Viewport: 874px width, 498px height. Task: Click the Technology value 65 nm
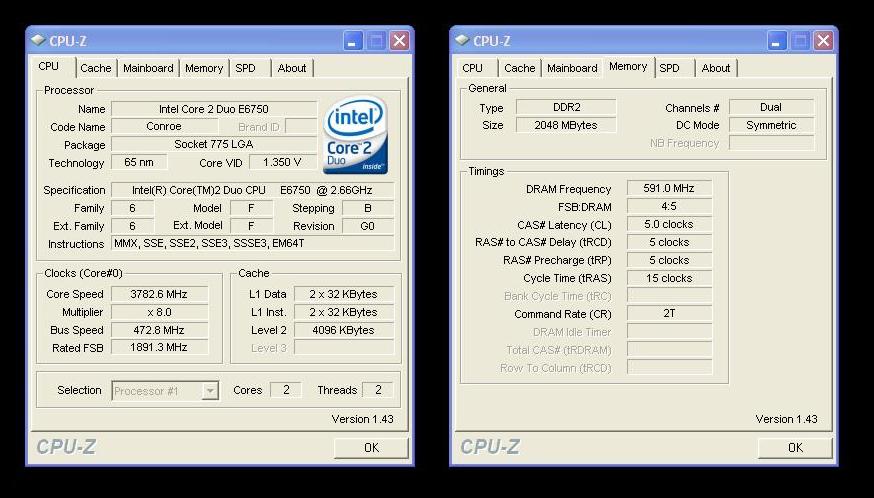pyautogui.click(x=139, y=162)
